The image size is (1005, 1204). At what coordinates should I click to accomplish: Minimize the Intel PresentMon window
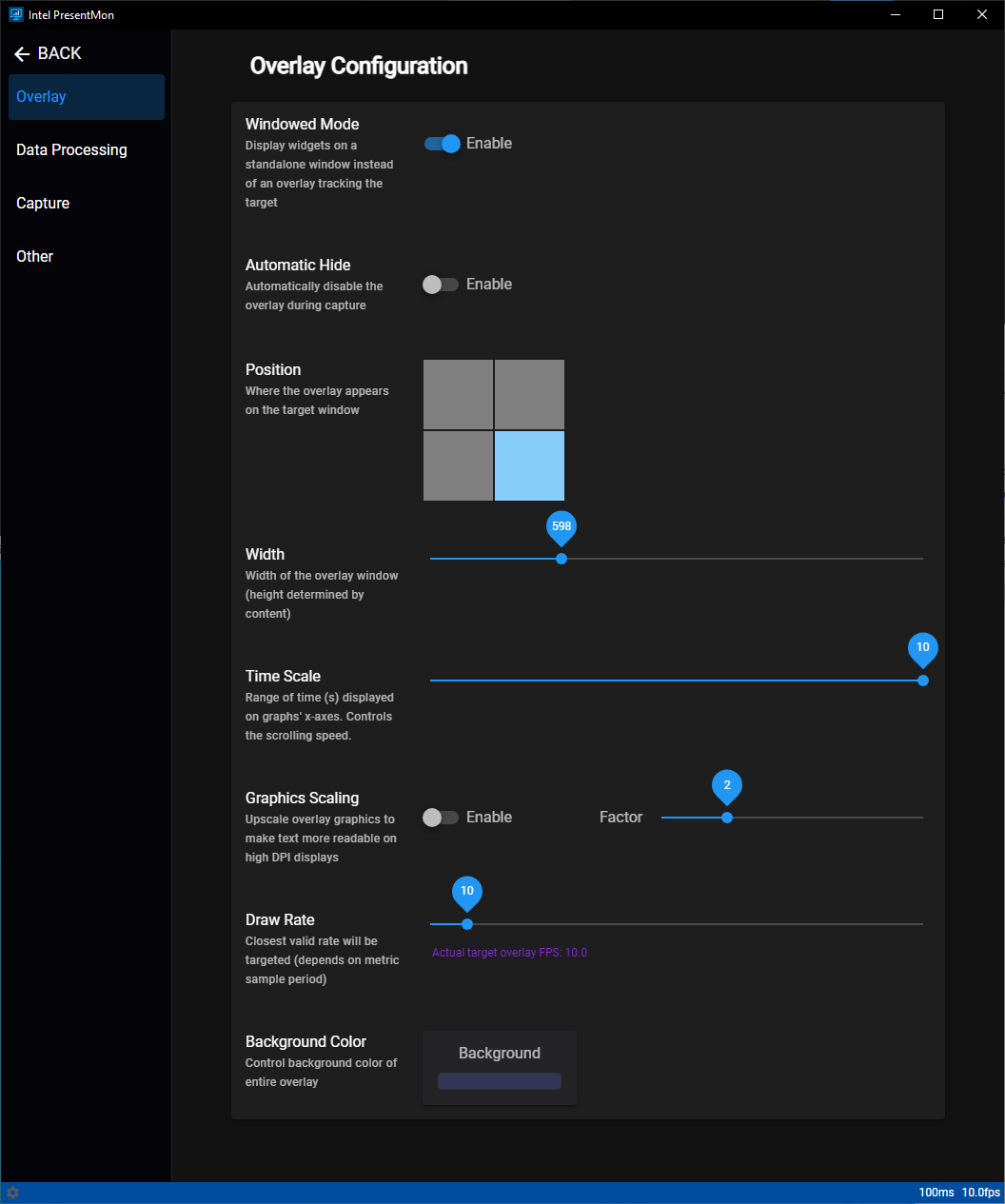[895, 14]
